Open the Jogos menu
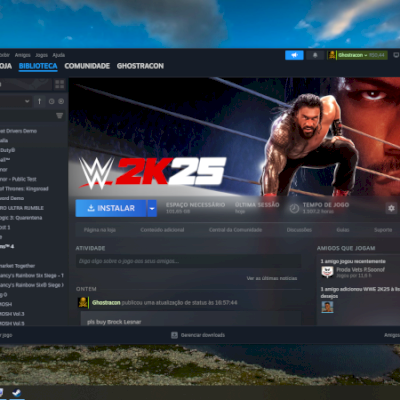This screenshot has height=400, width=400. [41, 55]
